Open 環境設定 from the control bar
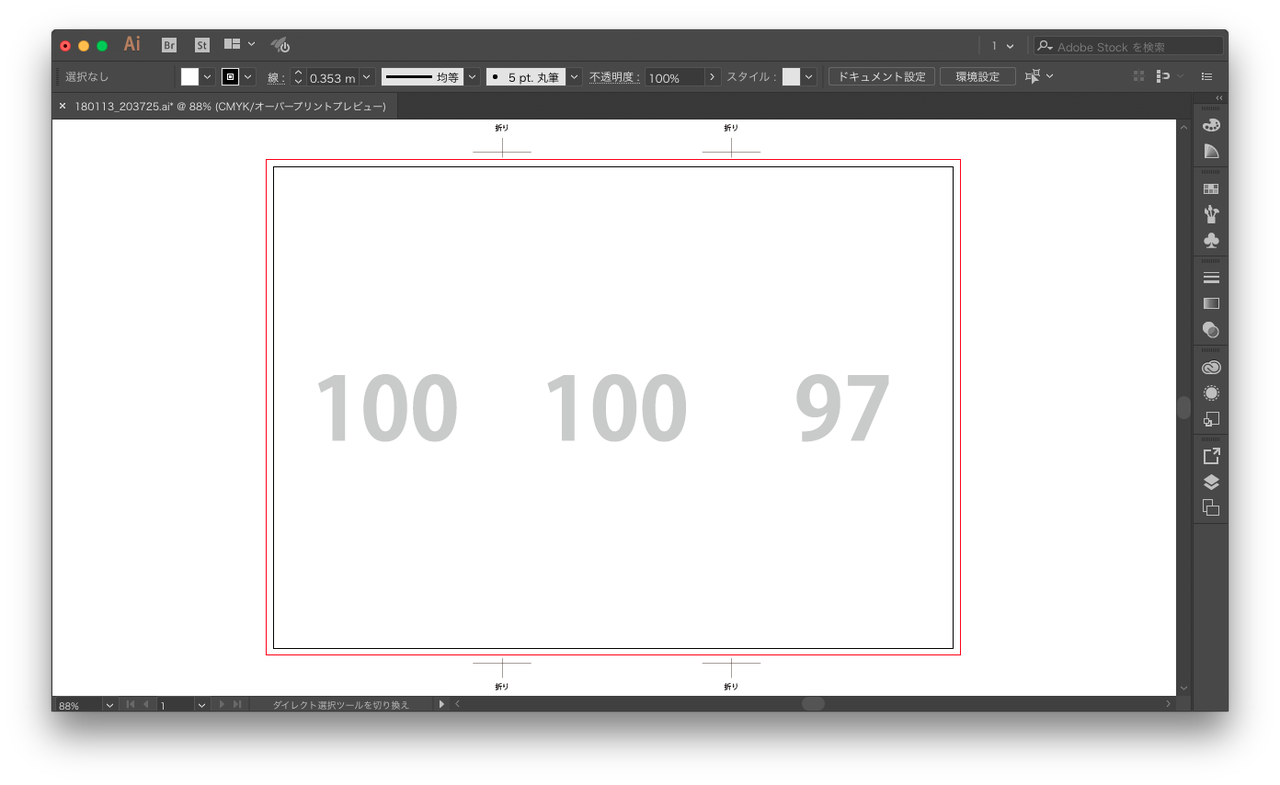 coord(977,76)
